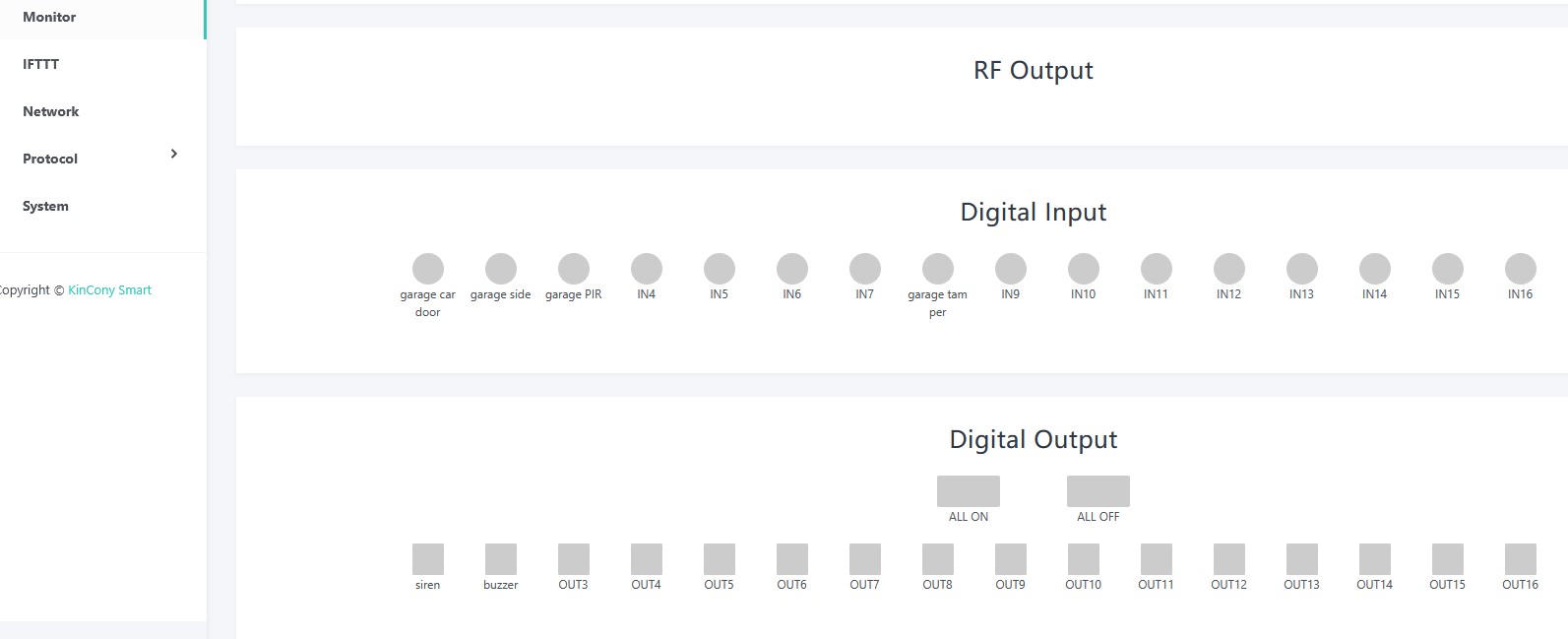Click the IN9 digital input indicator
This screenshot has width=1568, height=639.
[x=1010, y=269]
